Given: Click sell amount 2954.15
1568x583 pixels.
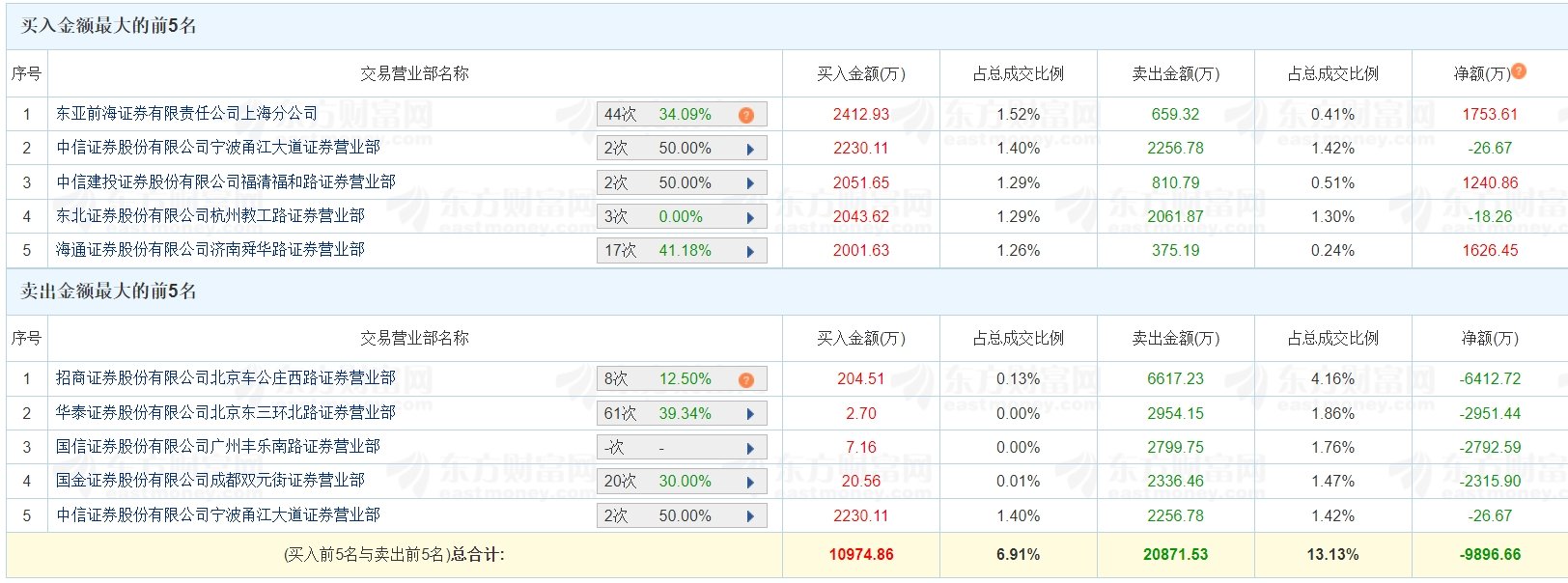Looking at the screenshot, I should coord(1175,413).
